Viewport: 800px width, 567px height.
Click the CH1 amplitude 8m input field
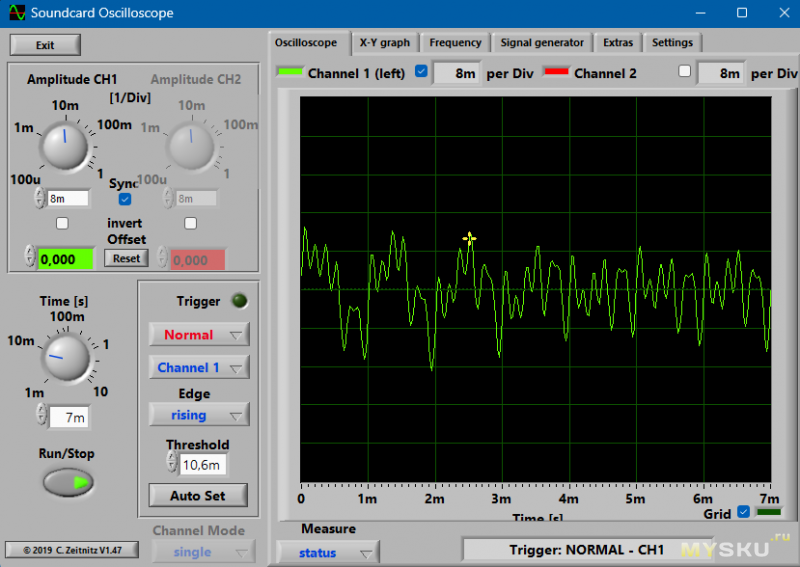coord(68,199)
